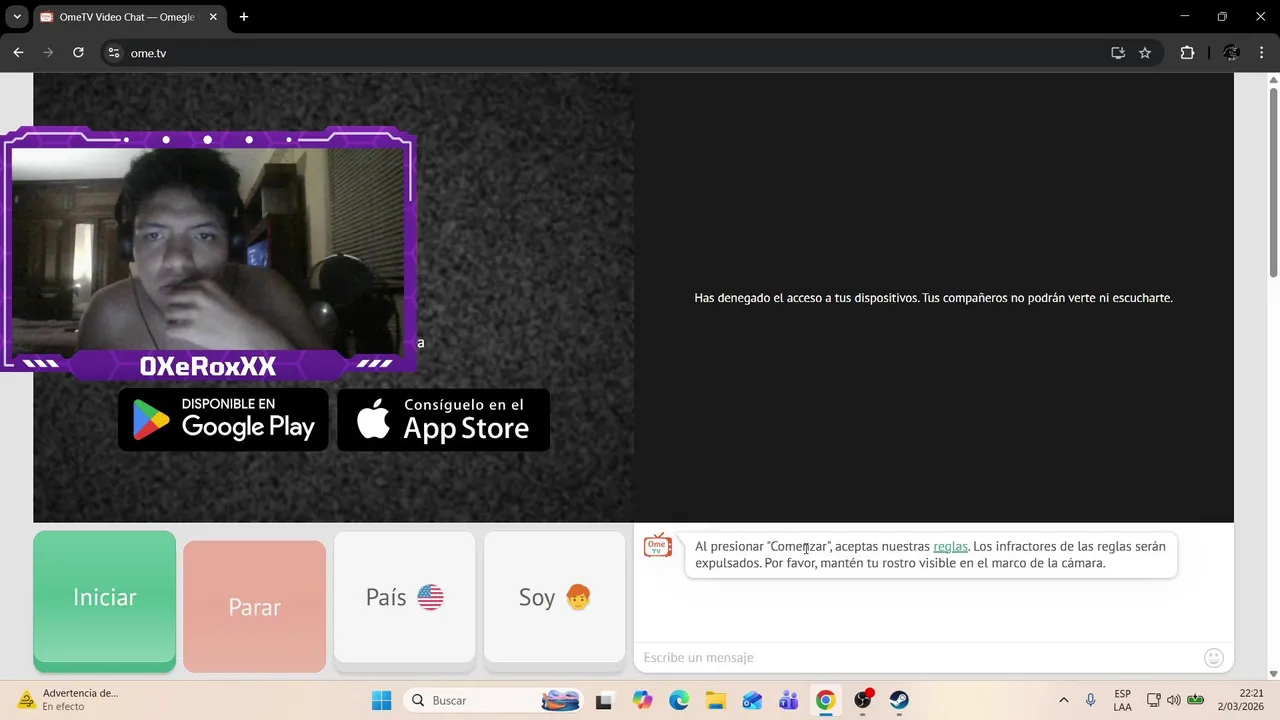Switch to Chrome on the taskbar
The height and width of the screenshot is (720, 1280).
point(825,700)
